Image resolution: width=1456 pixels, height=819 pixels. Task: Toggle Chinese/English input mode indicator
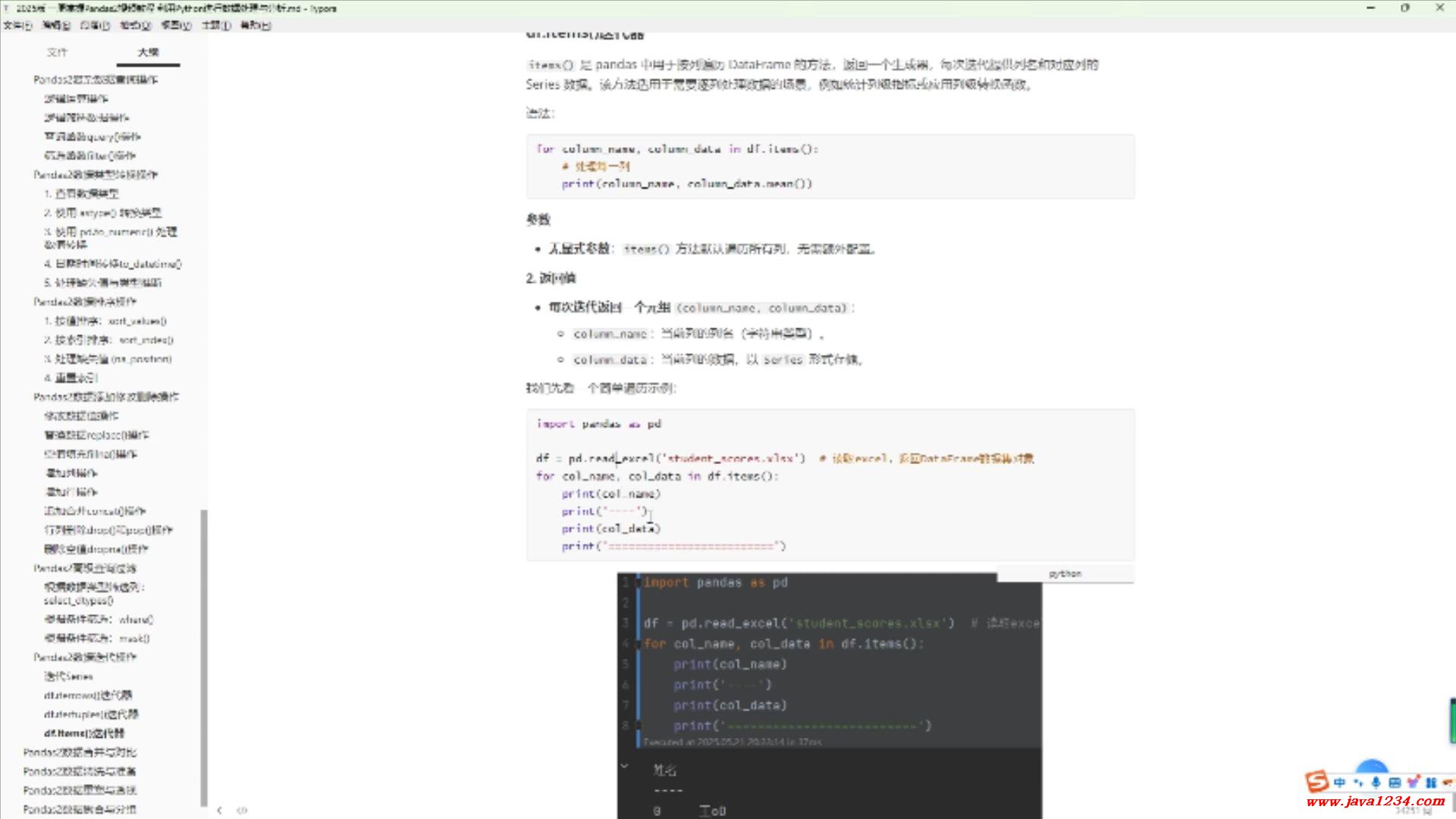(x=1339, y=782)
